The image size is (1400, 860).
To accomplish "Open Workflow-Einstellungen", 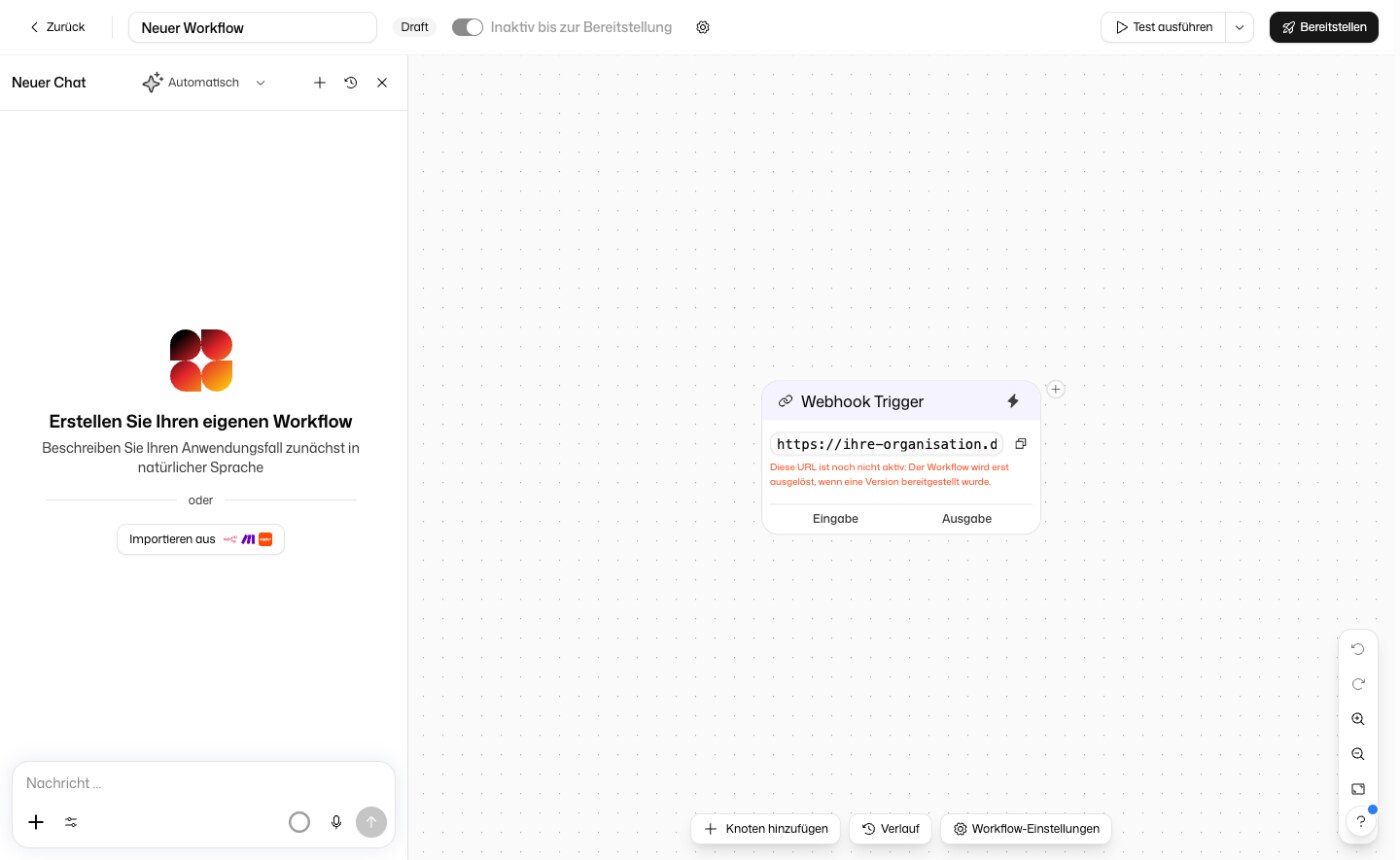I will pos(1026,829).
